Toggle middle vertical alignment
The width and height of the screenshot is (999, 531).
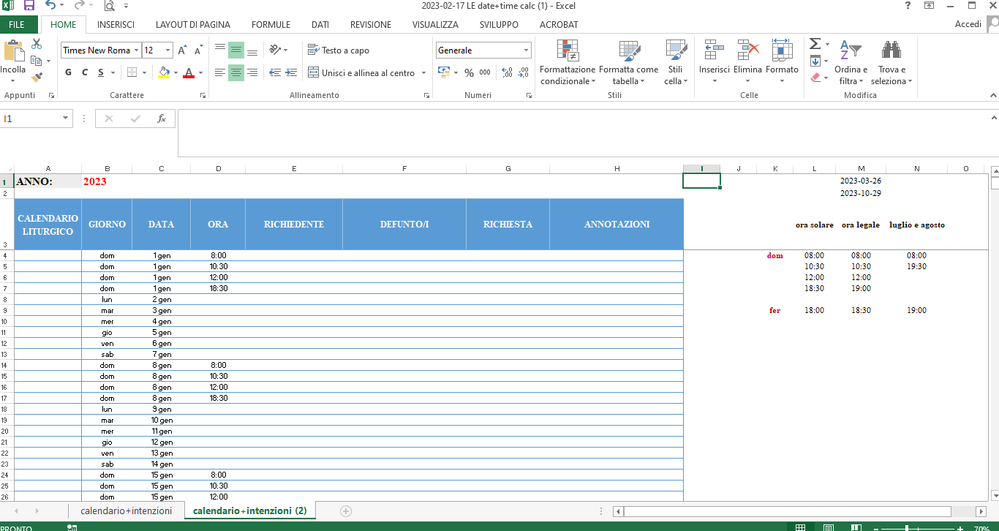point(236,50)
